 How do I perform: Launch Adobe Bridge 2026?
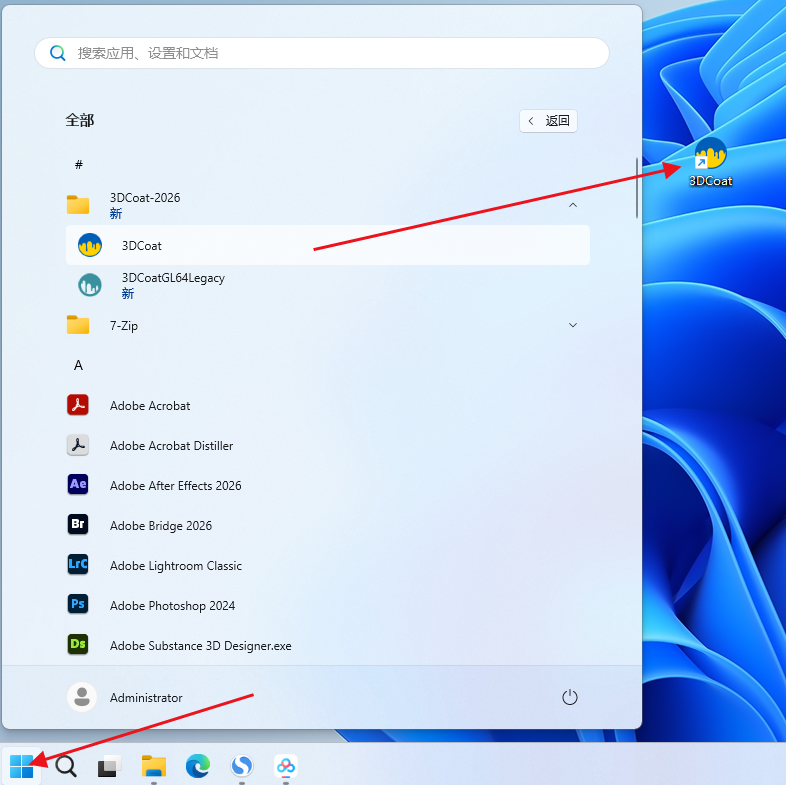click(327, 525)
